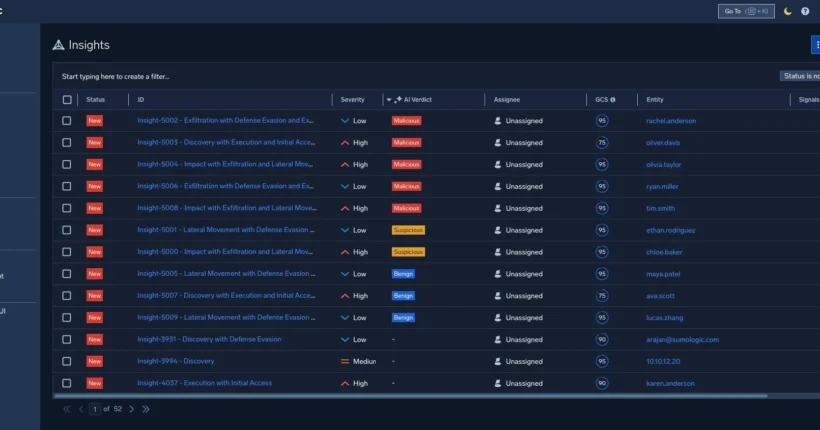Click the AI Verdict sparkle icon
This screenshot has width=820, height=430.
pos(398,99)
